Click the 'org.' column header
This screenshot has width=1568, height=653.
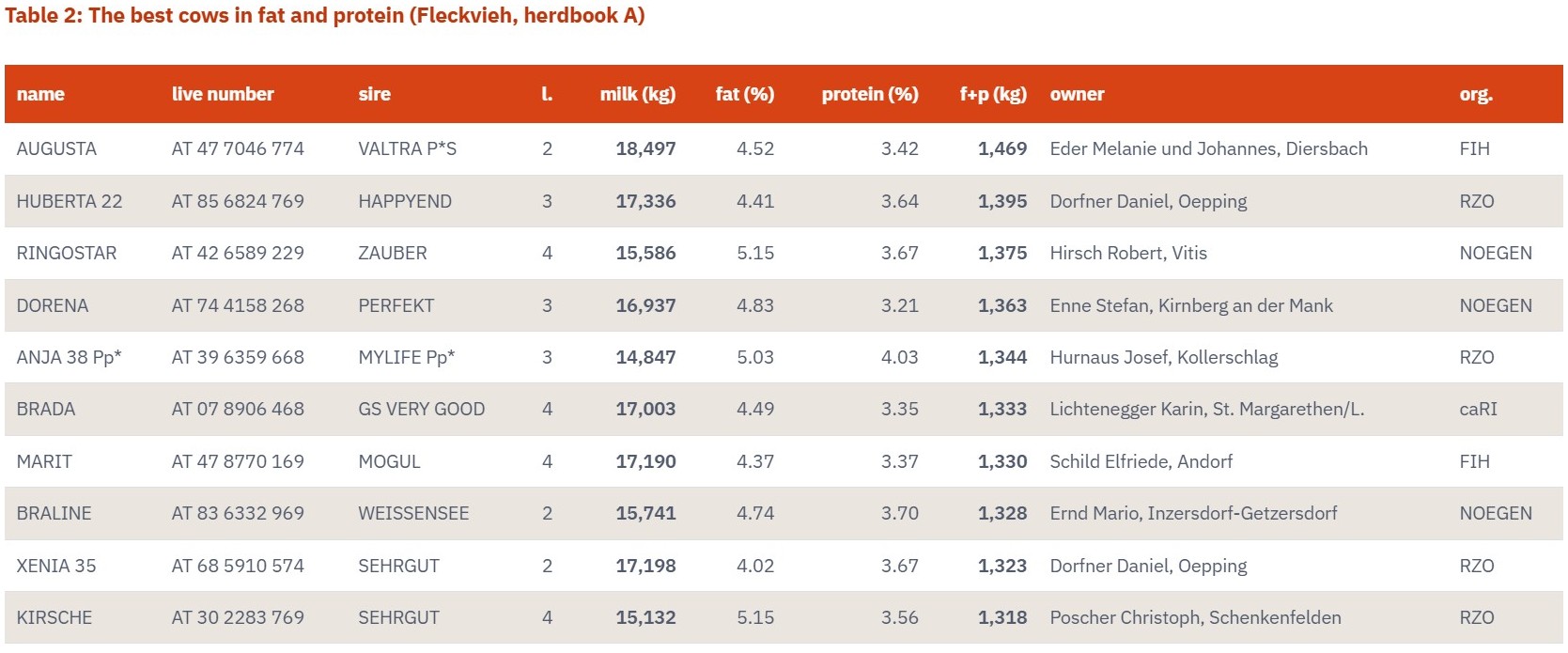point(1476,94)
